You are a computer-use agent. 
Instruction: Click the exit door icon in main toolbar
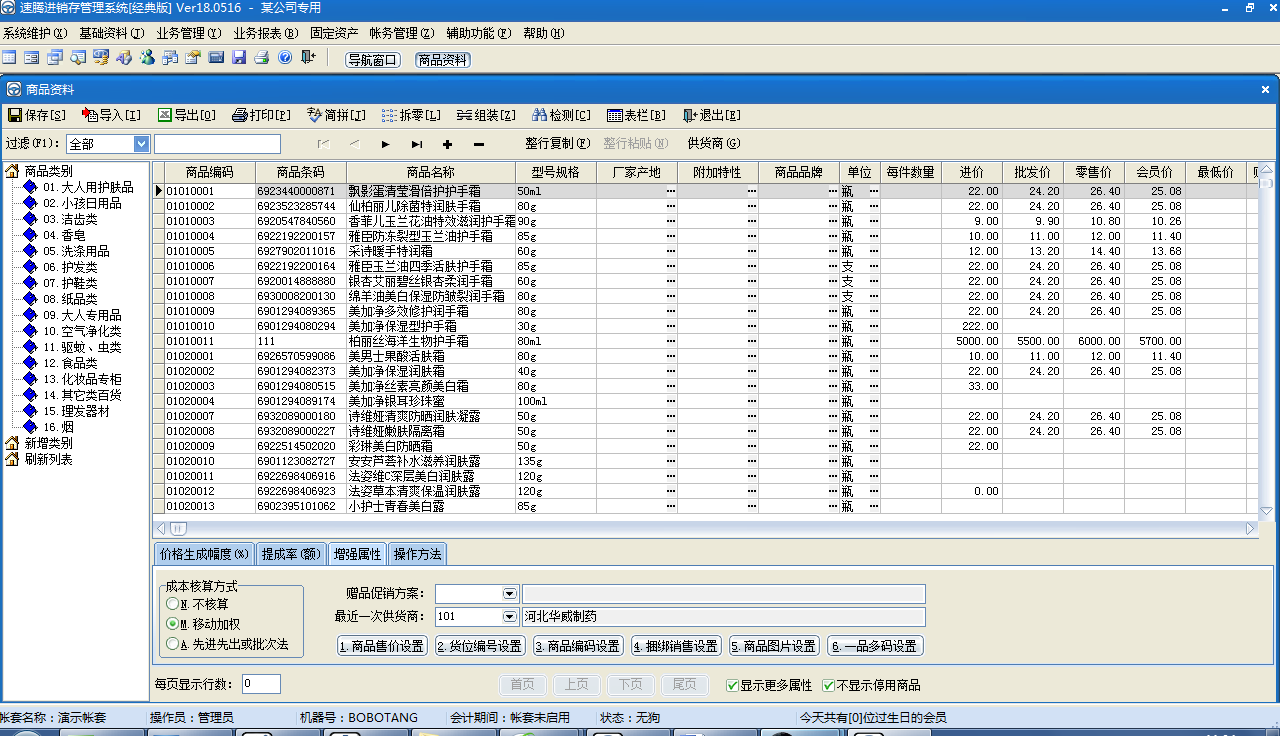(308, 58)
